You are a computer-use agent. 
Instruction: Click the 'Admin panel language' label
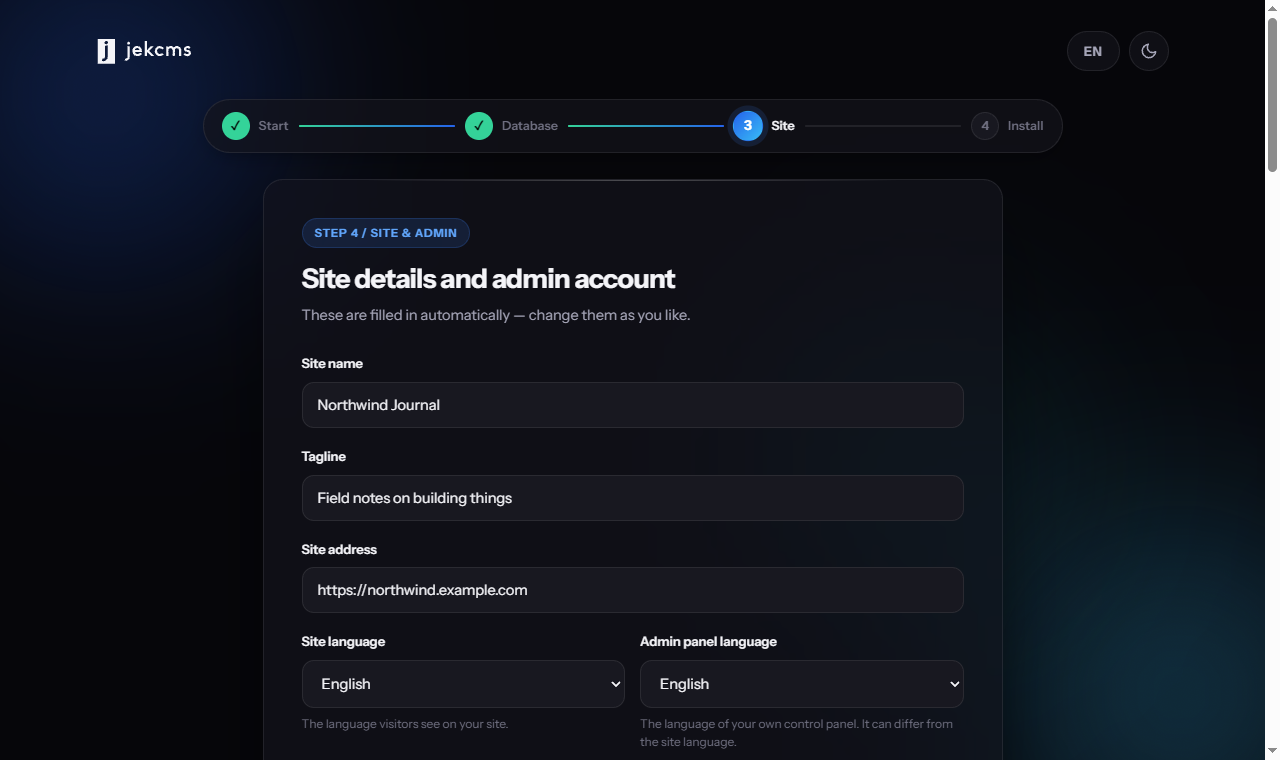click(x=708, y=642)
